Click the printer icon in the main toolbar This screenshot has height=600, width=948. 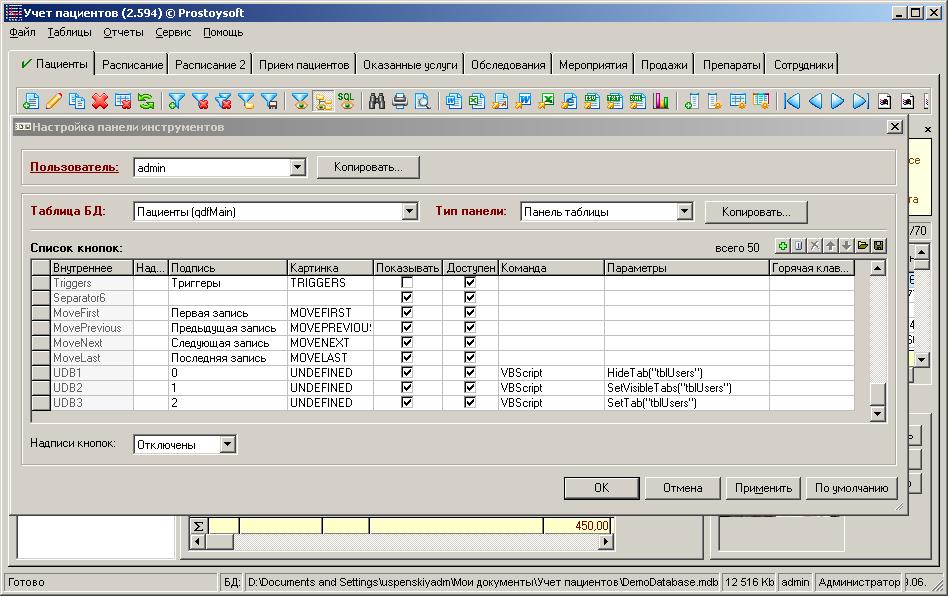point(400,101)
